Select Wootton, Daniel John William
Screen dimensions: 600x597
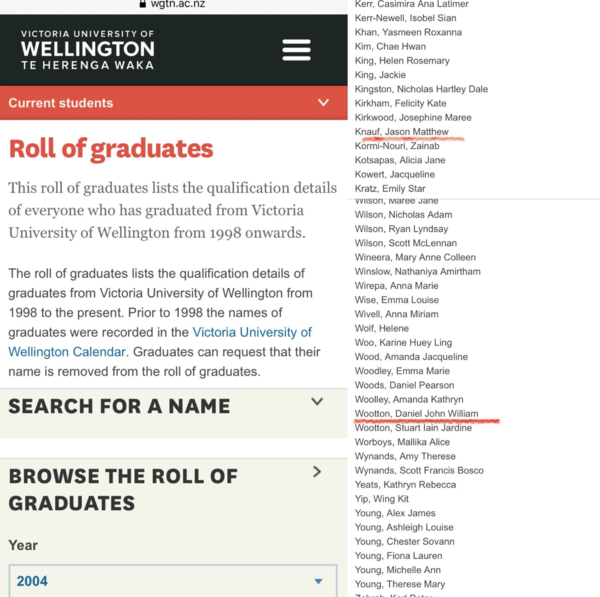416,413
